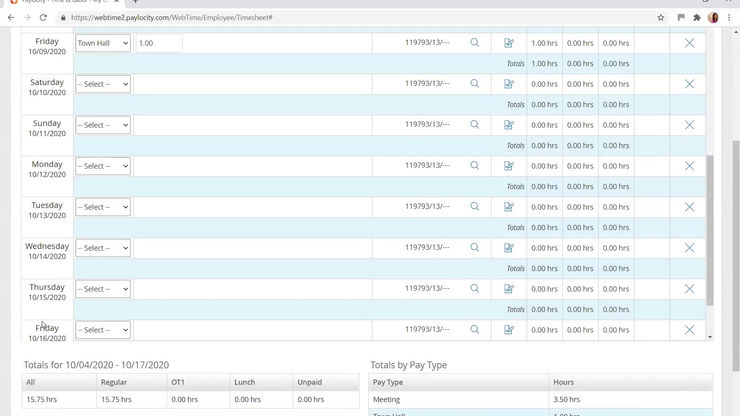Open job lookup for Saturday 10/10/2020
This screenshot has width=740, height=416.
(475, 84)
